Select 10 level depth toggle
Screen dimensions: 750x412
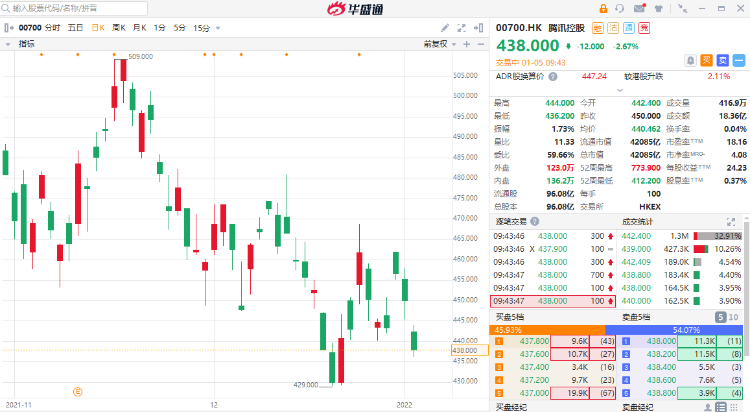(x=733, y=317)
